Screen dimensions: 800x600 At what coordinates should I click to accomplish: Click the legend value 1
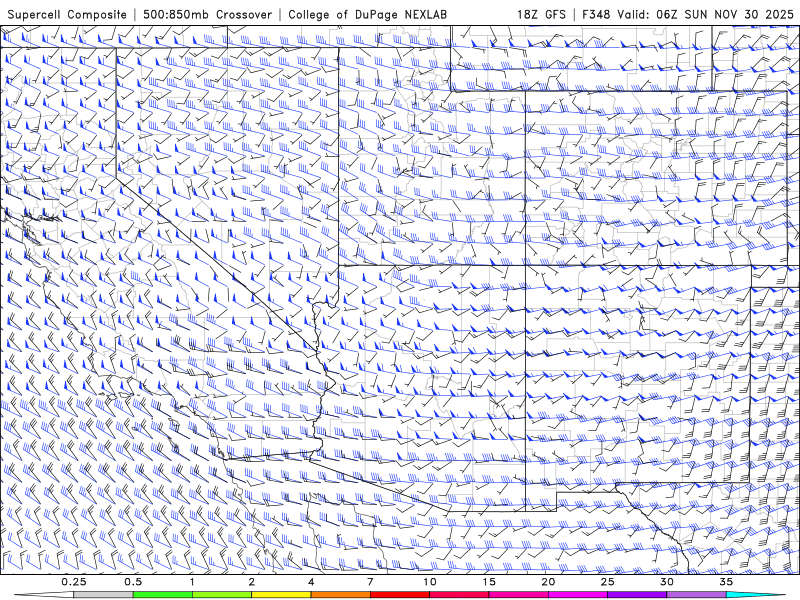192,582
